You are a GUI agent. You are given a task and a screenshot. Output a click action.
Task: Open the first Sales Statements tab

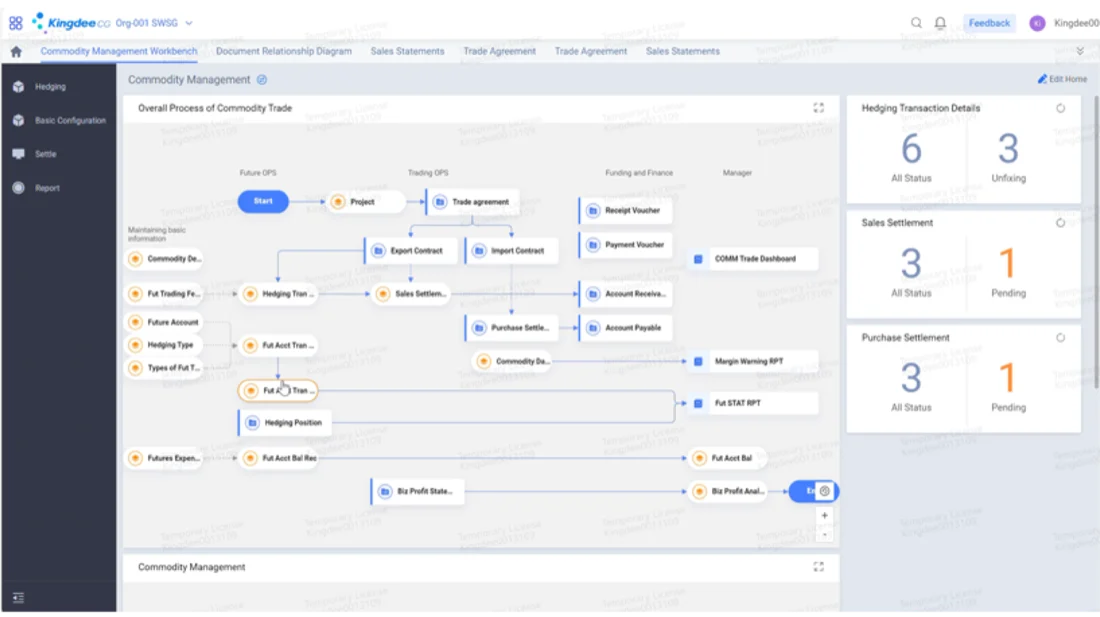407,51
